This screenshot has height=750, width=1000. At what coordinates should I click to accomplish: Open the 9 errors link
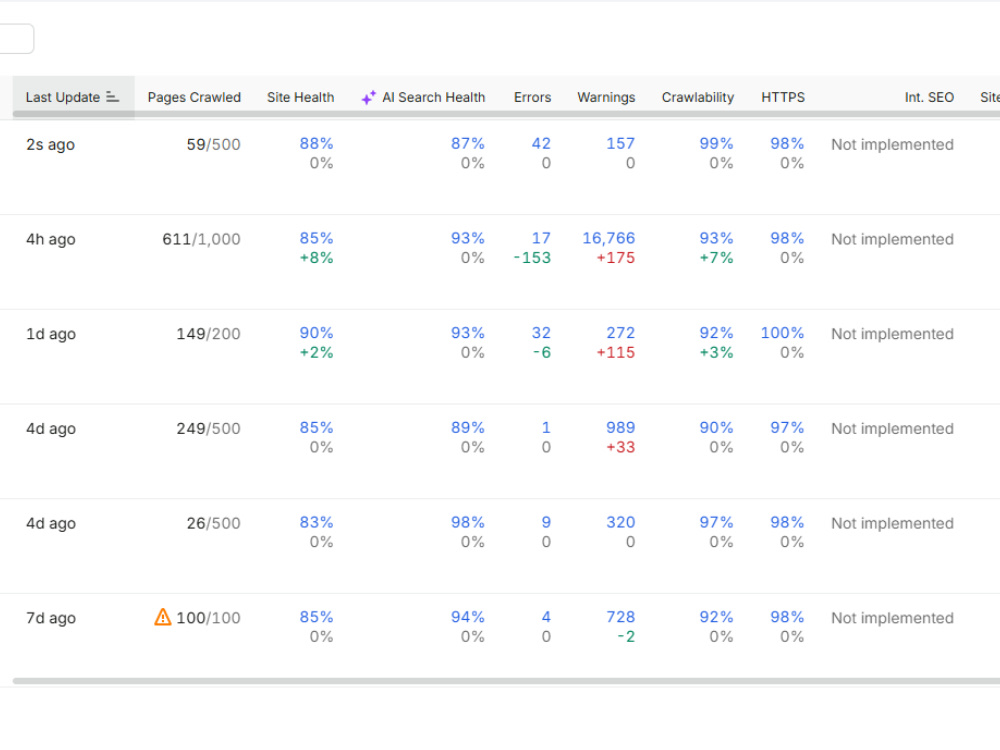click(546, 522)
